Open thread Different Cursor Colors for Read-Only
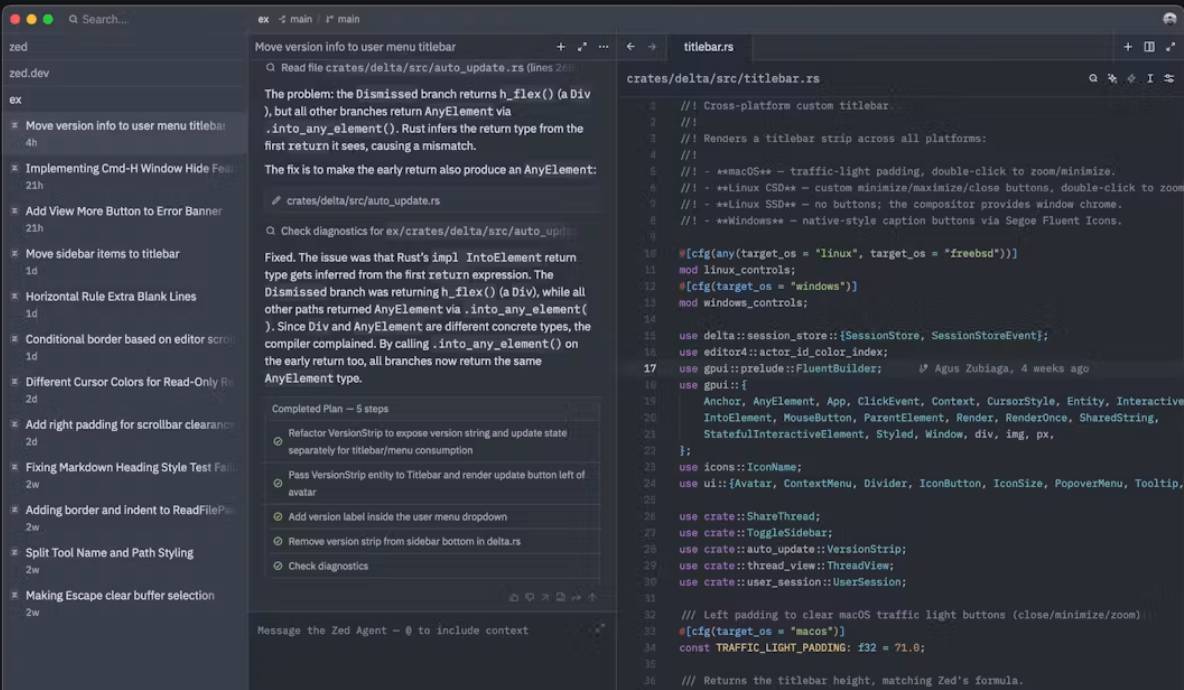The width and height of the screenshot is (1184, 690). (x=125, y=390)
